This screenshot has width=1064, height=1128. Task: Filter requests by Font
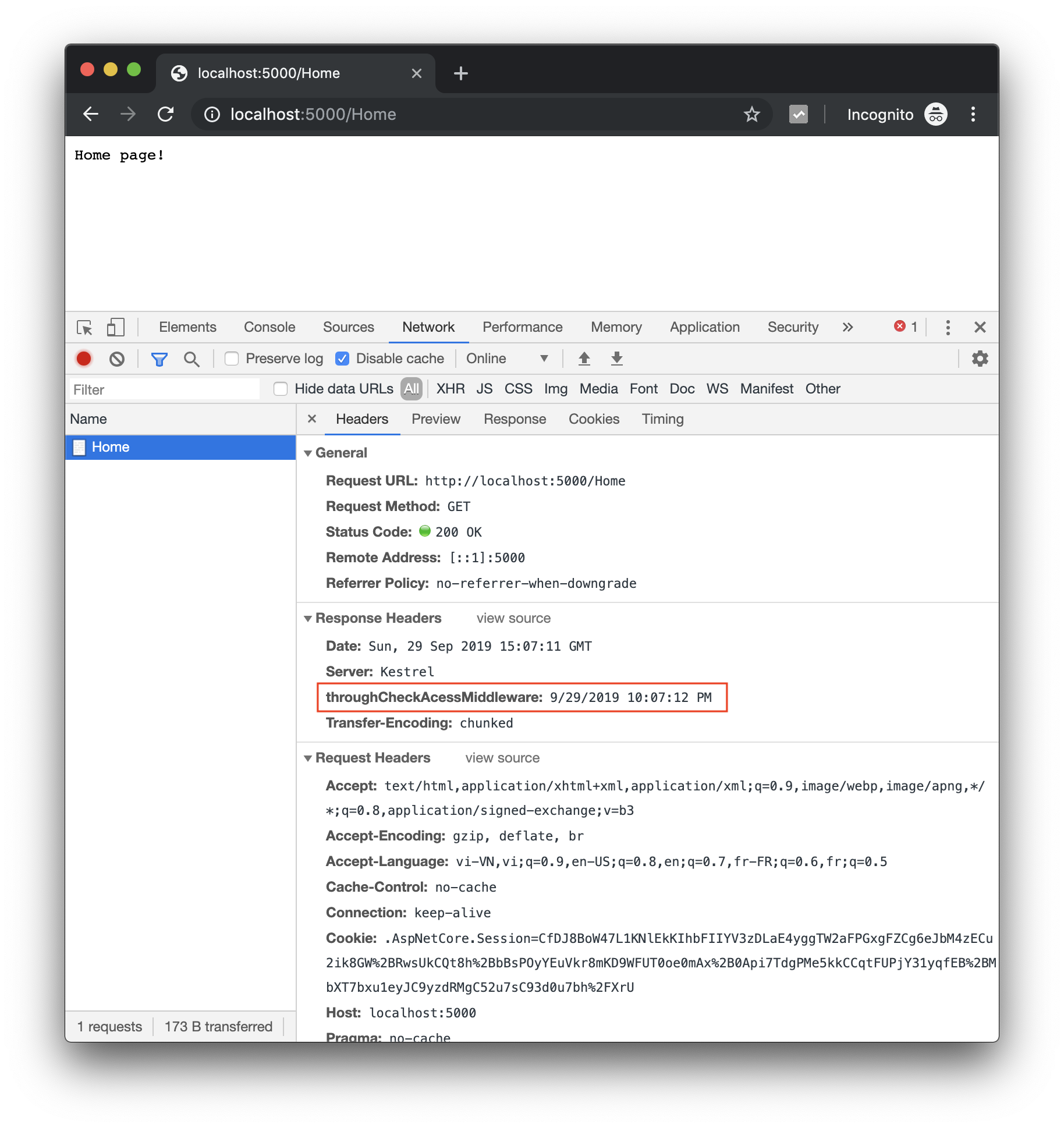644,389
